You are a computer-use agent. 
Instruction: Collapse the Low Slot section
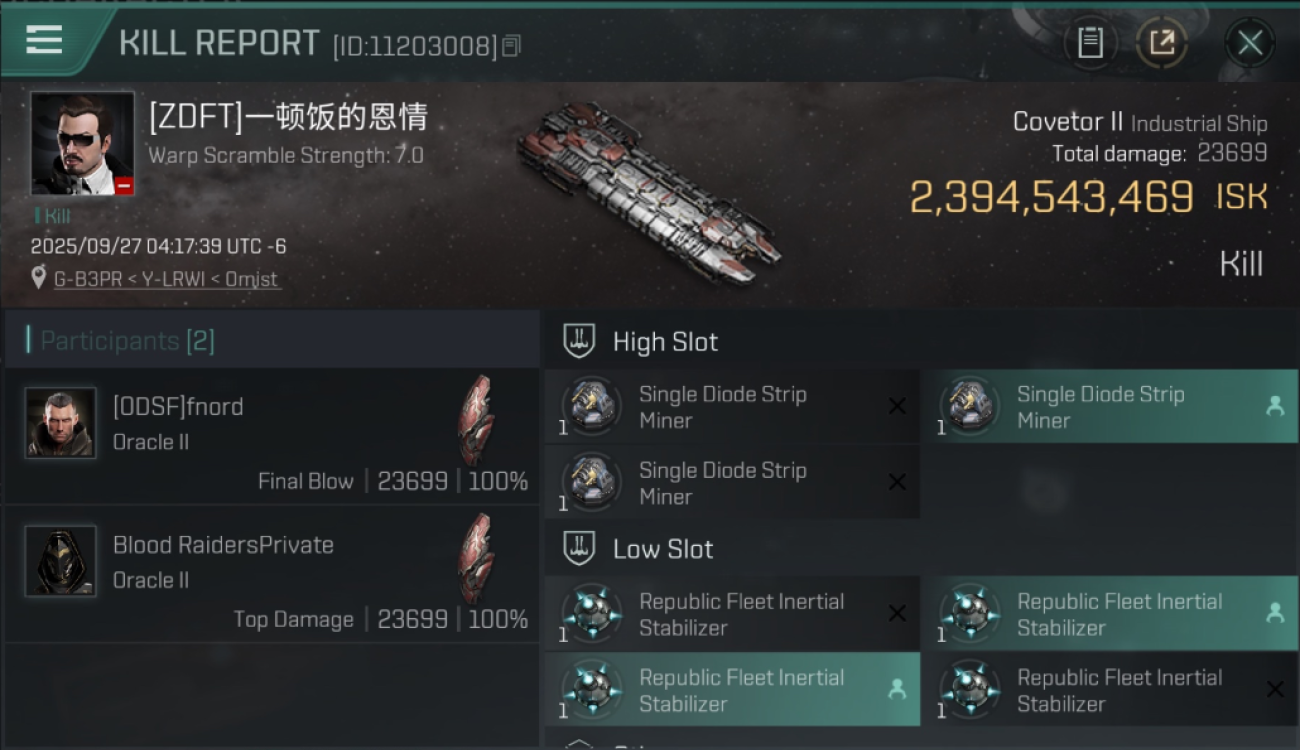(580, 549)
